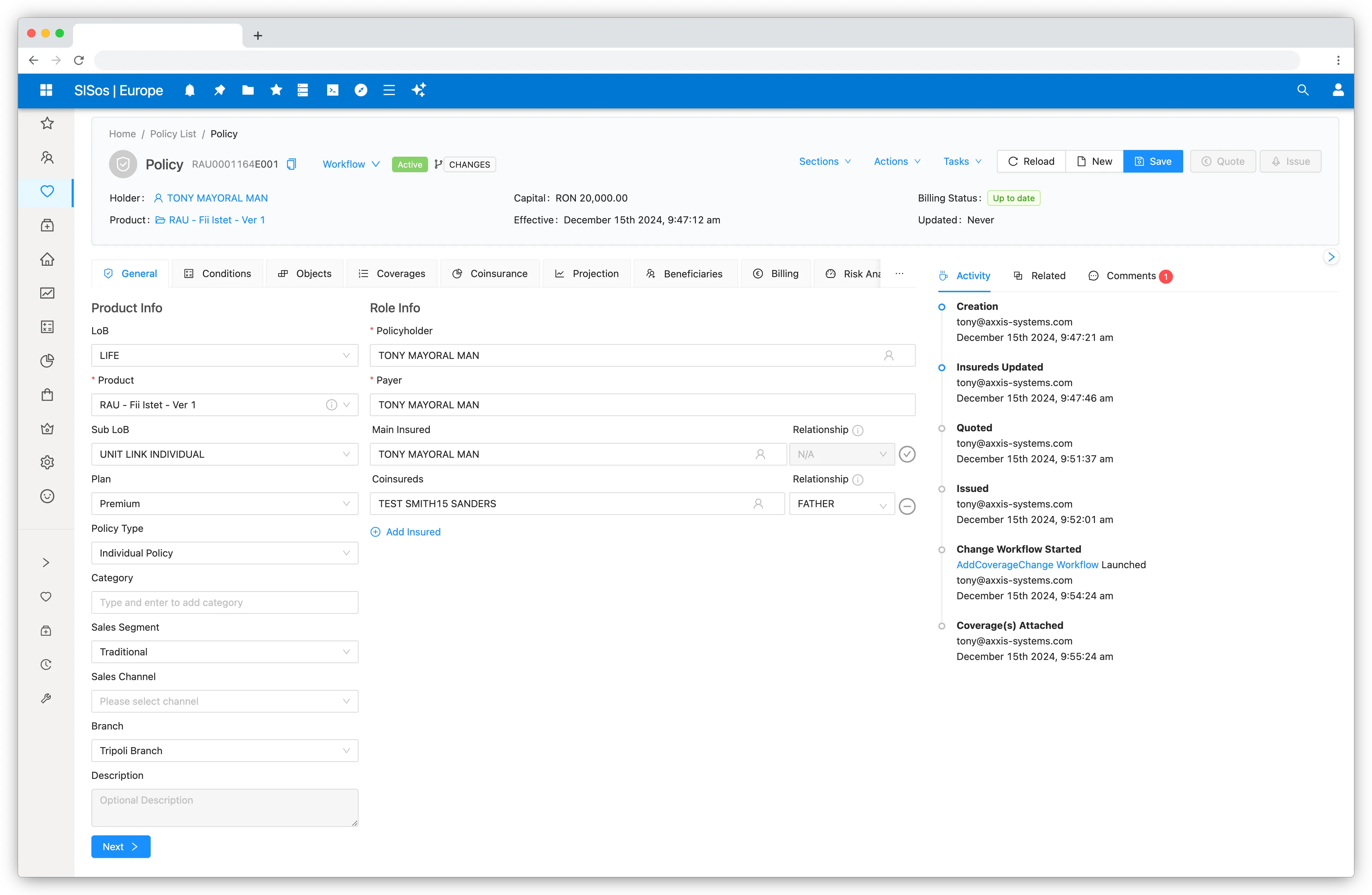Viewport: 1372px width, 895px height.
Task: Expand the Workflow dropdown
Action: coord(351,164)
